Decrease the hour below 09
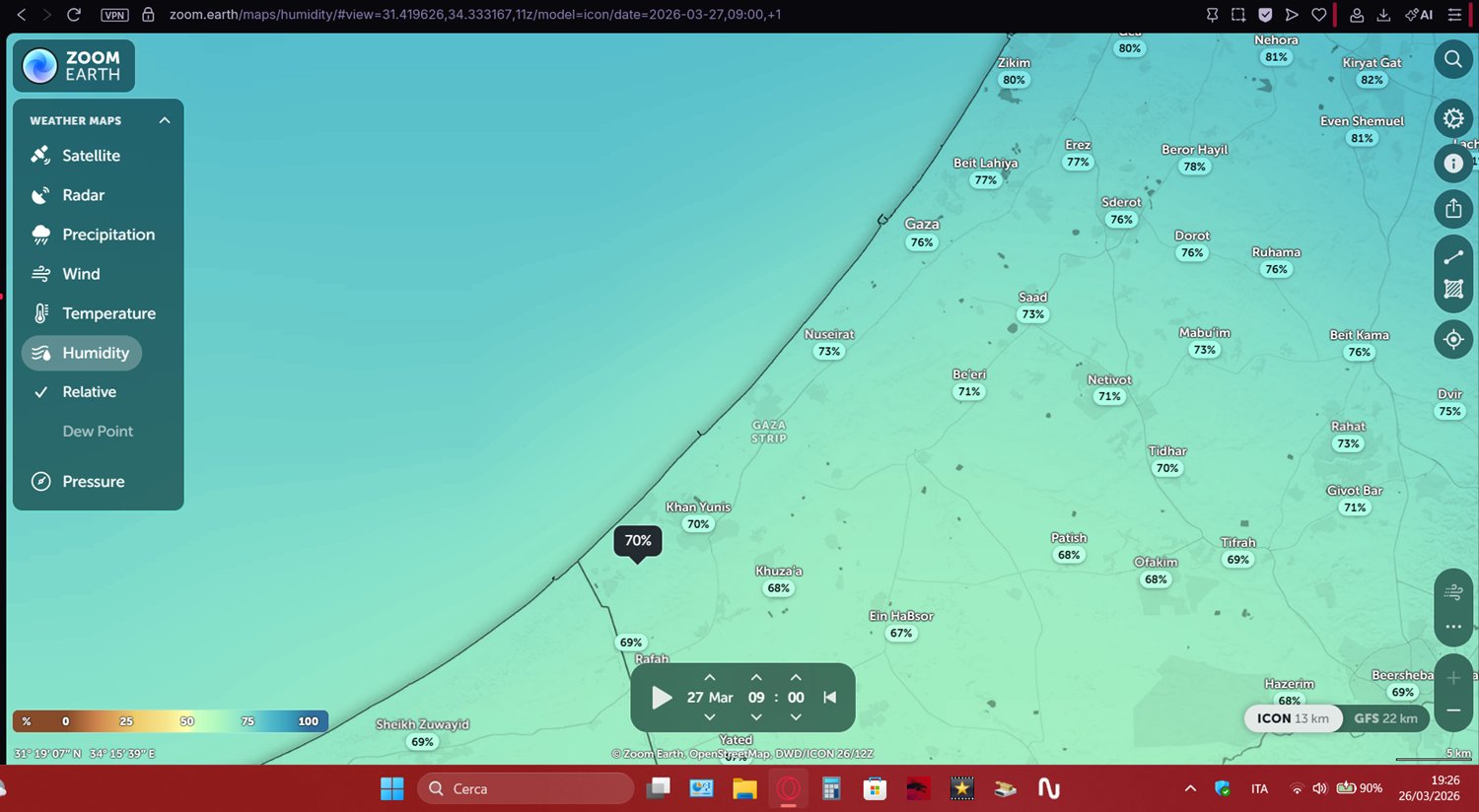The height and width of the screenshot is (812, 1479). pos(756,717)
